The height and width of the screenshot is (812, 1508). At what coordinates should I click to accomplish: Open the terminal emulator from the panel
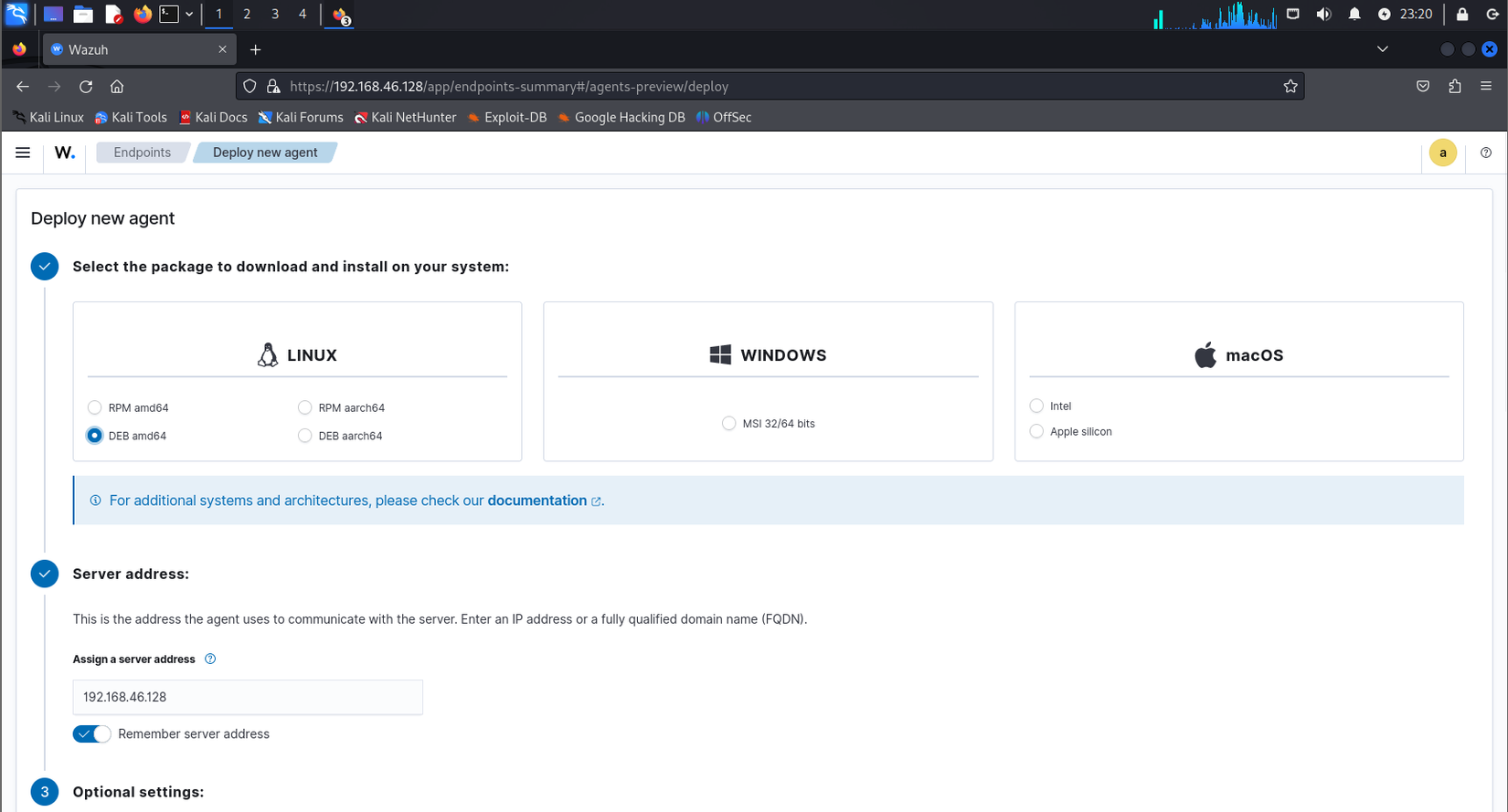tap(169, 14)
